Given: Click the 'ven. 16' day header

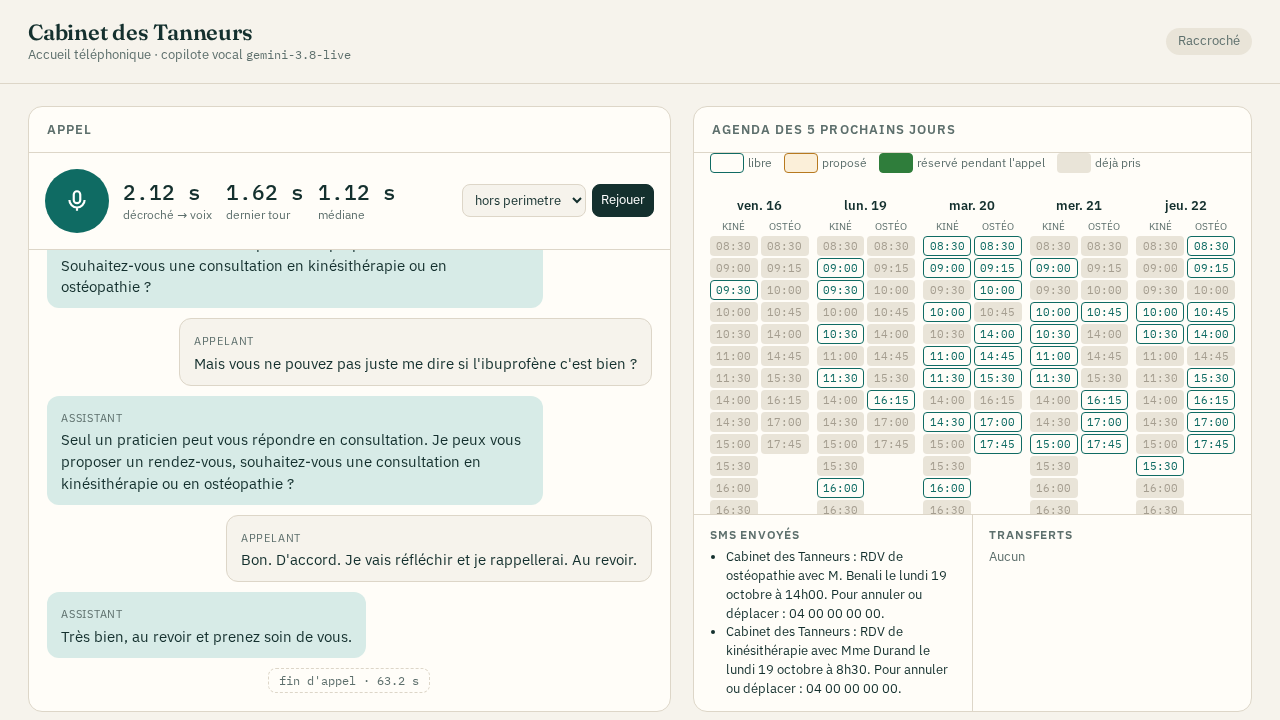Looking at the screenshot, I should click(759, 205).
